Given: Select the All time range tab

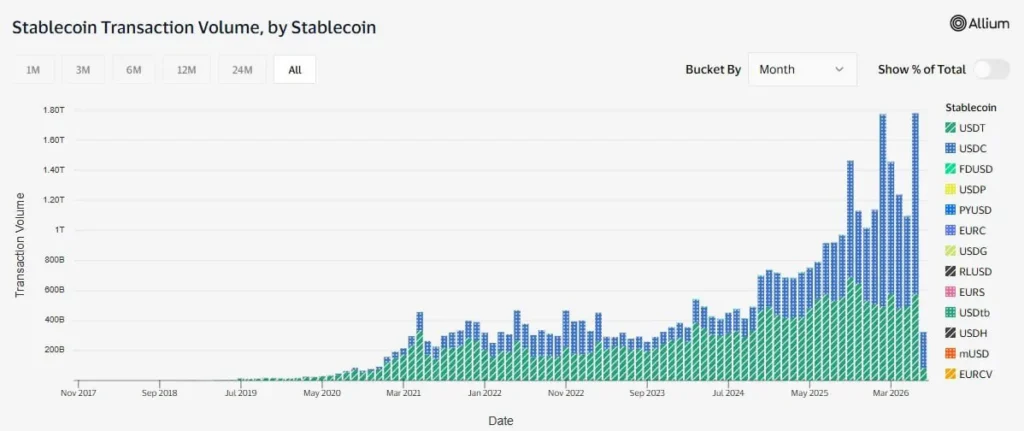Looking at the screenshot, I should tap(295, 70).
